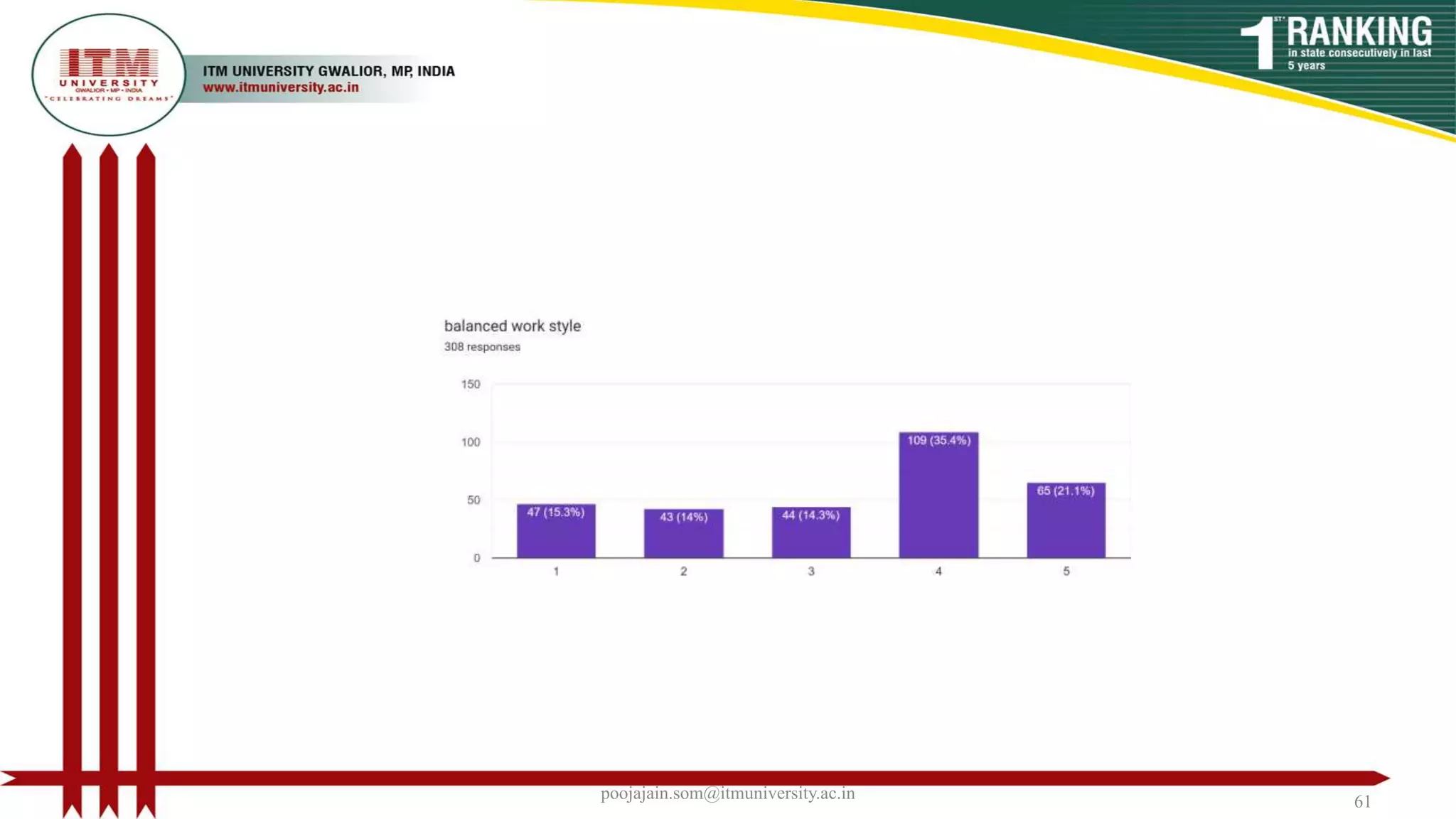Click the x-axis label 5

pyautogui.click(x=1066, y=572)
